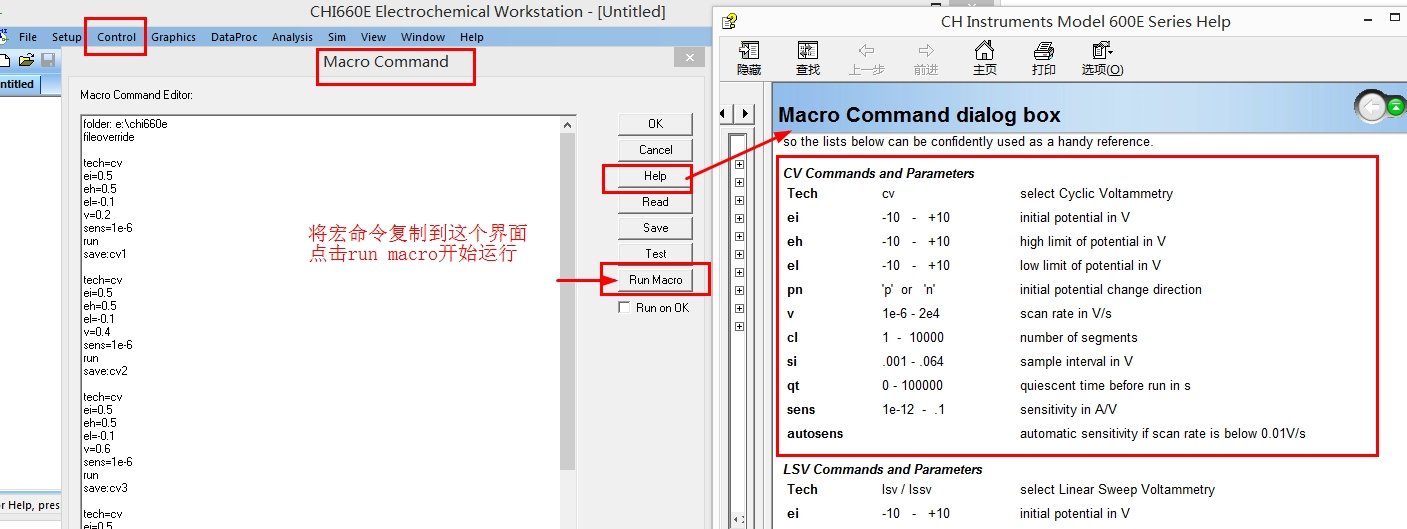Viewport: 1407px width, 529px height.
Task: Click the New file toolbar icon
Action: pos(5,61)
